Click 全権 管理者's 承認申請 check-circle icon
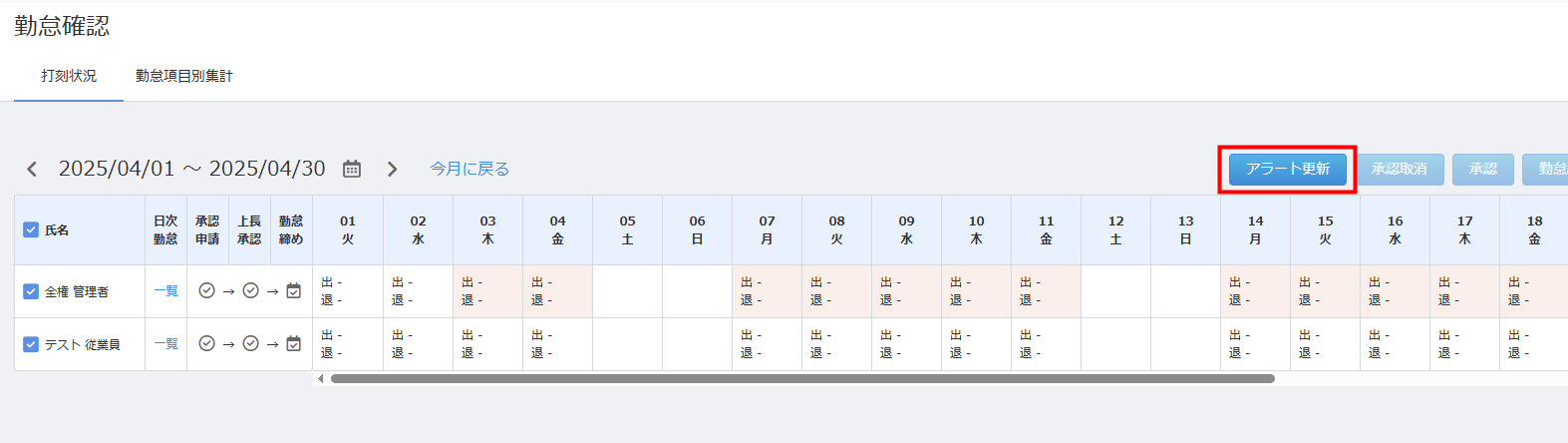This screenshot has width=1568, height=443. 206,290
